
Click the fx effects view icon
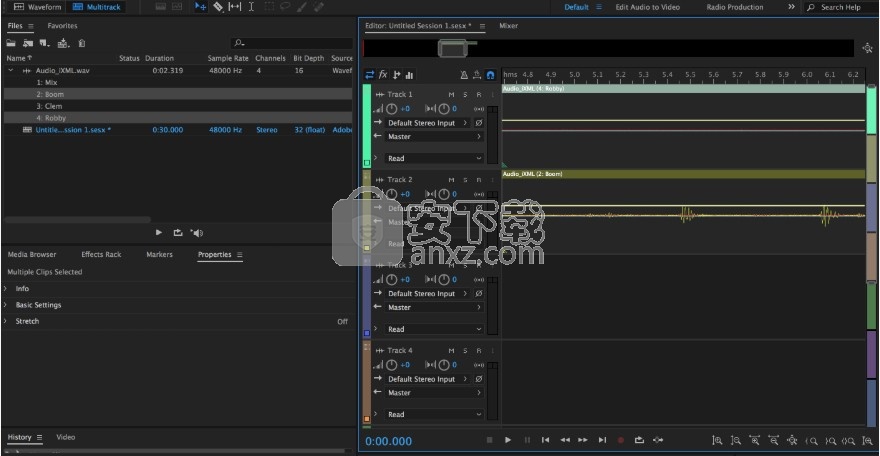coord(383,75)
